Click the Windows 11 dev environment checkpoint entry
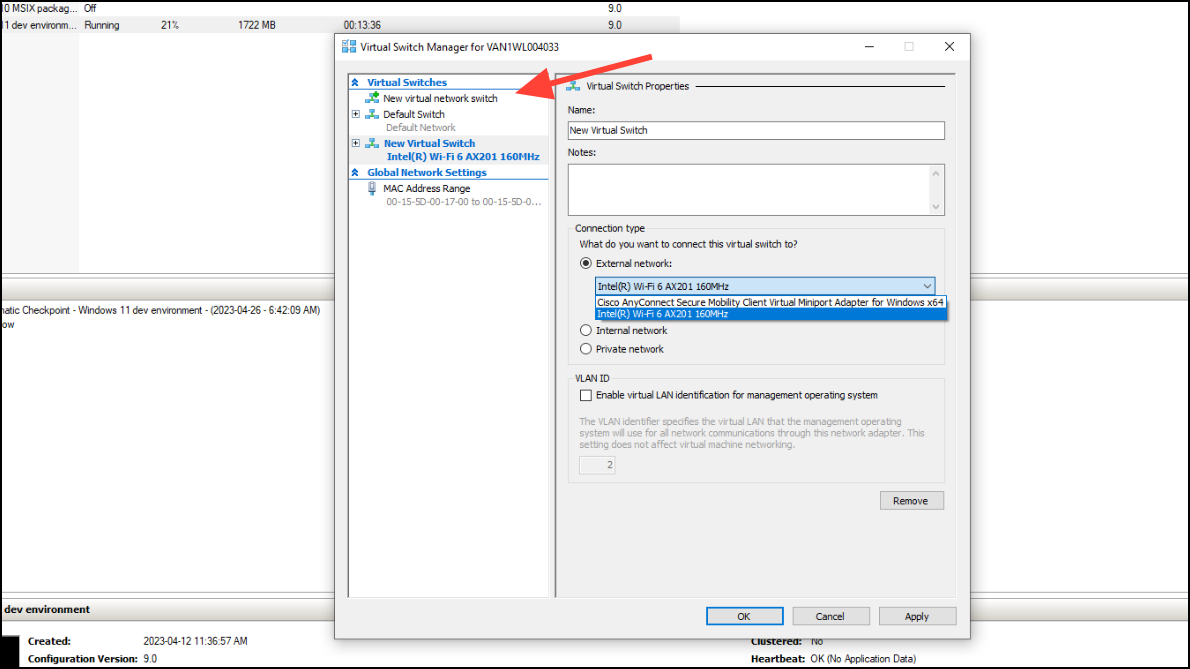This screenshot has width=1190, height=669. coord(160,310)
